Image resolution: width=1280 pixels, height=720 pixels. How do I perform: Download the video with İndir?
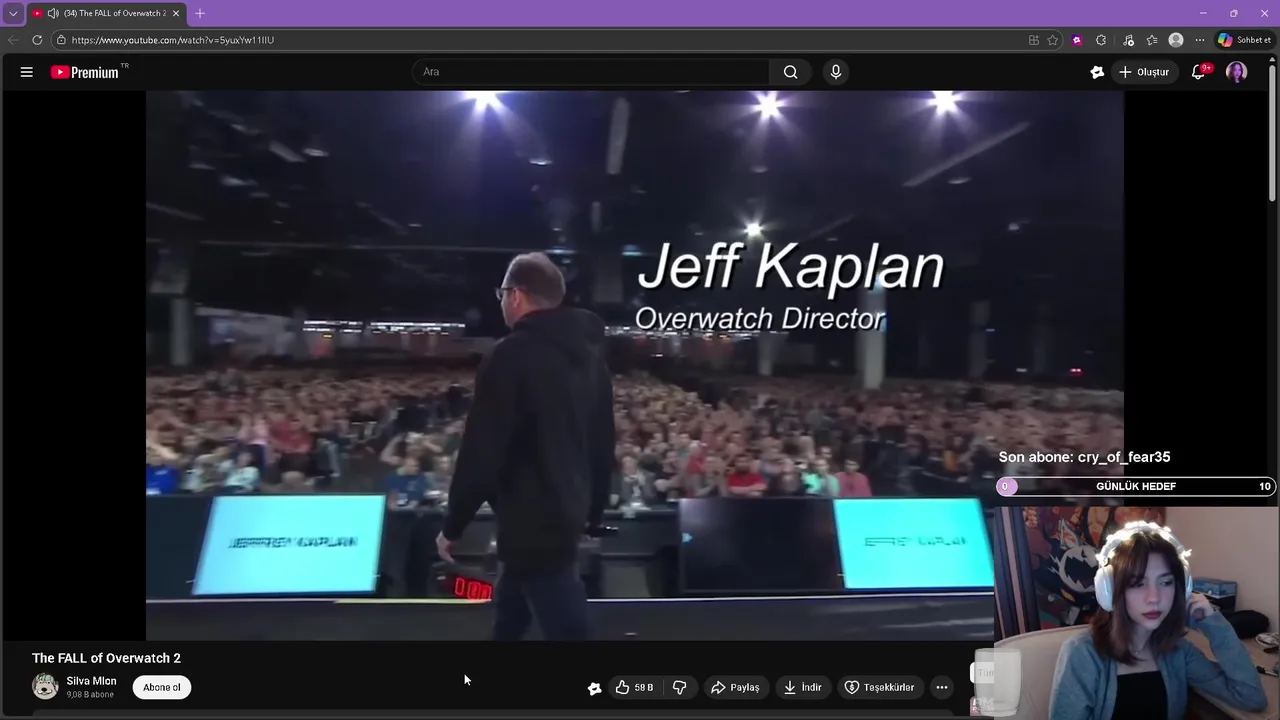click(x=802, y=687)
